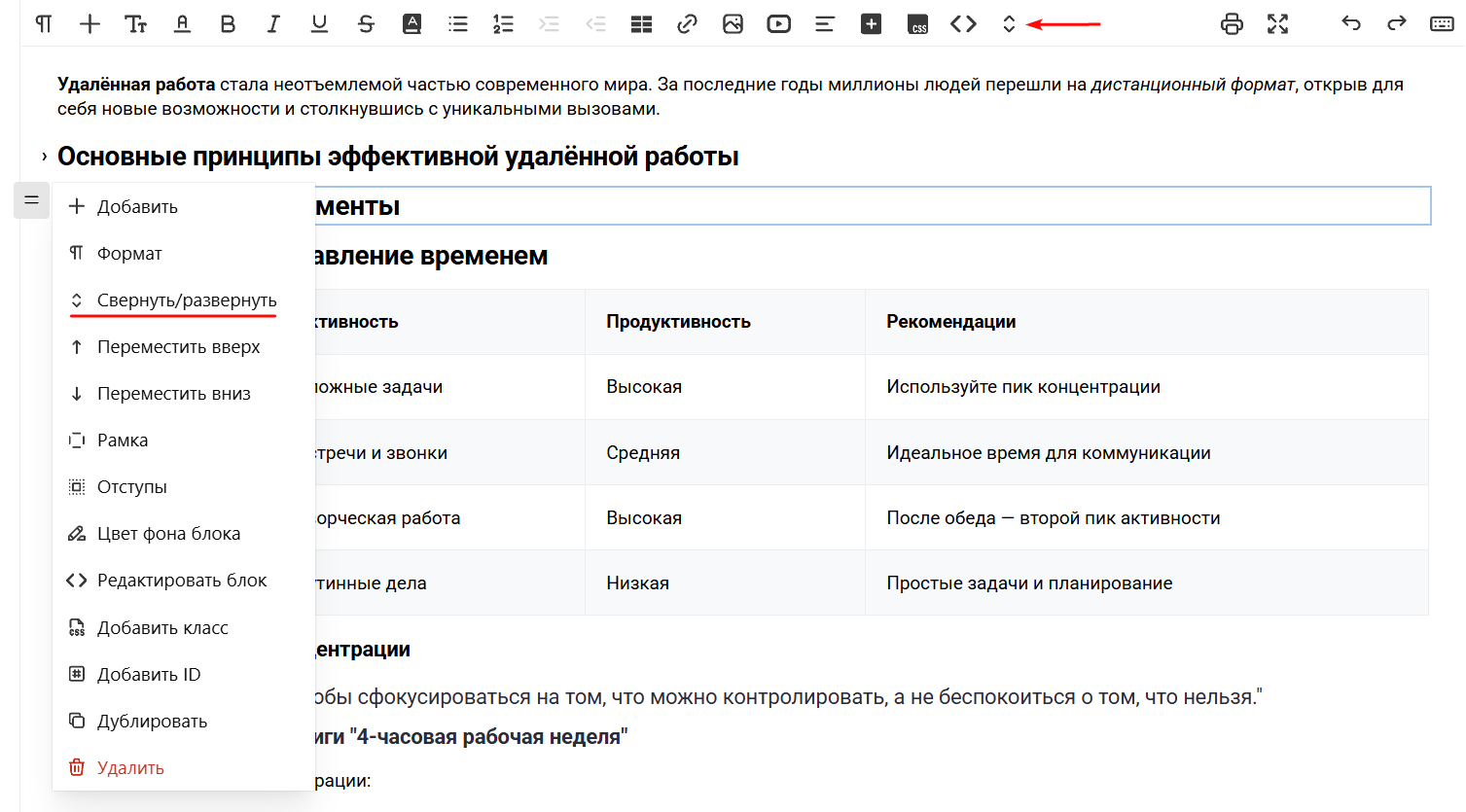This screenshot has height=812, width=1466.
Task: Select 'Добавить ID' menu entry
Action: [x=184, y=674]
